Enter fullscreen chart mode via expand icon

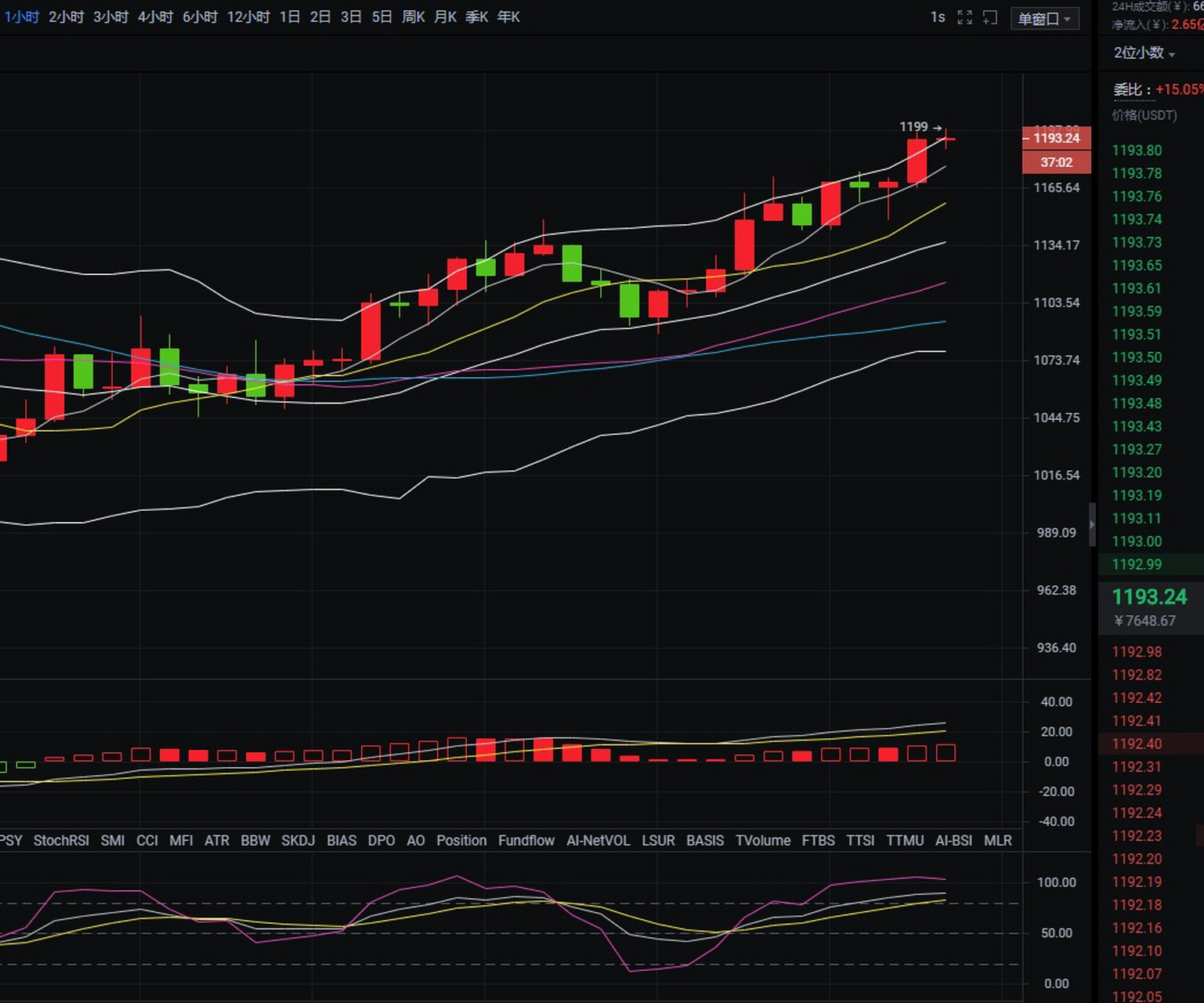coord(964,17)
